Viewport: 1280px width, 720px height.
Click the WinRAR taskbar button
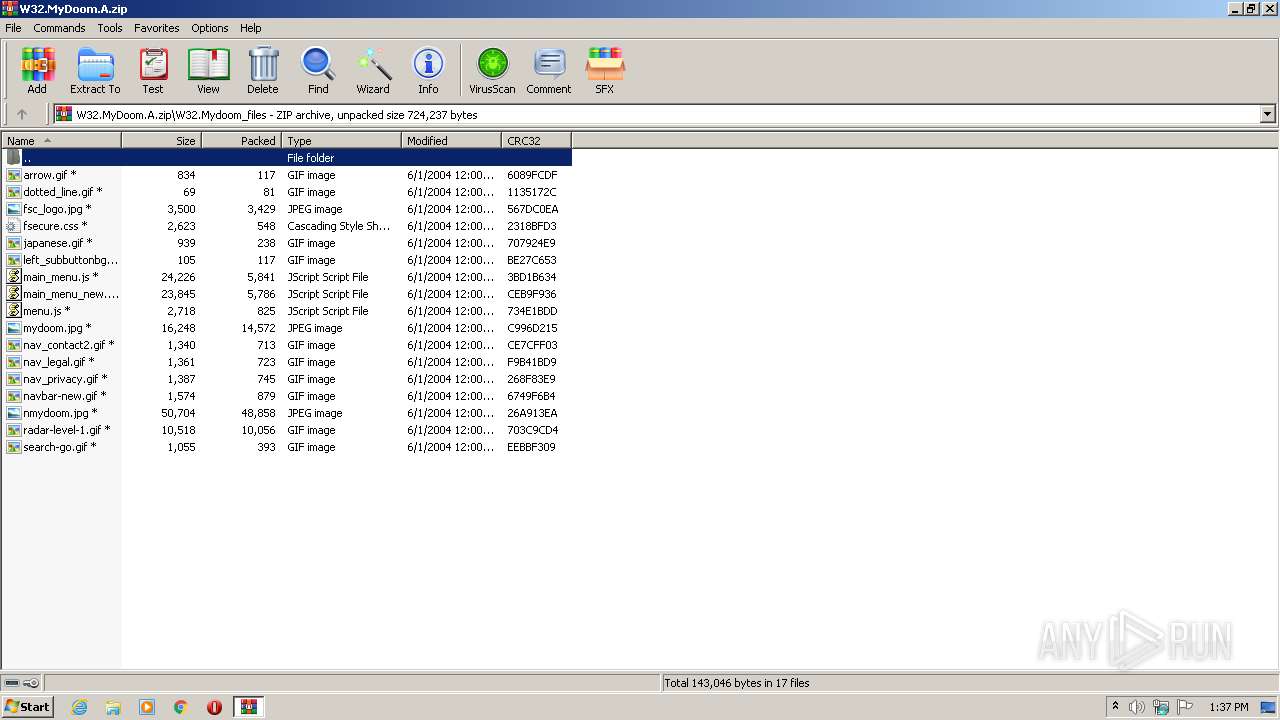coord(248,707)
